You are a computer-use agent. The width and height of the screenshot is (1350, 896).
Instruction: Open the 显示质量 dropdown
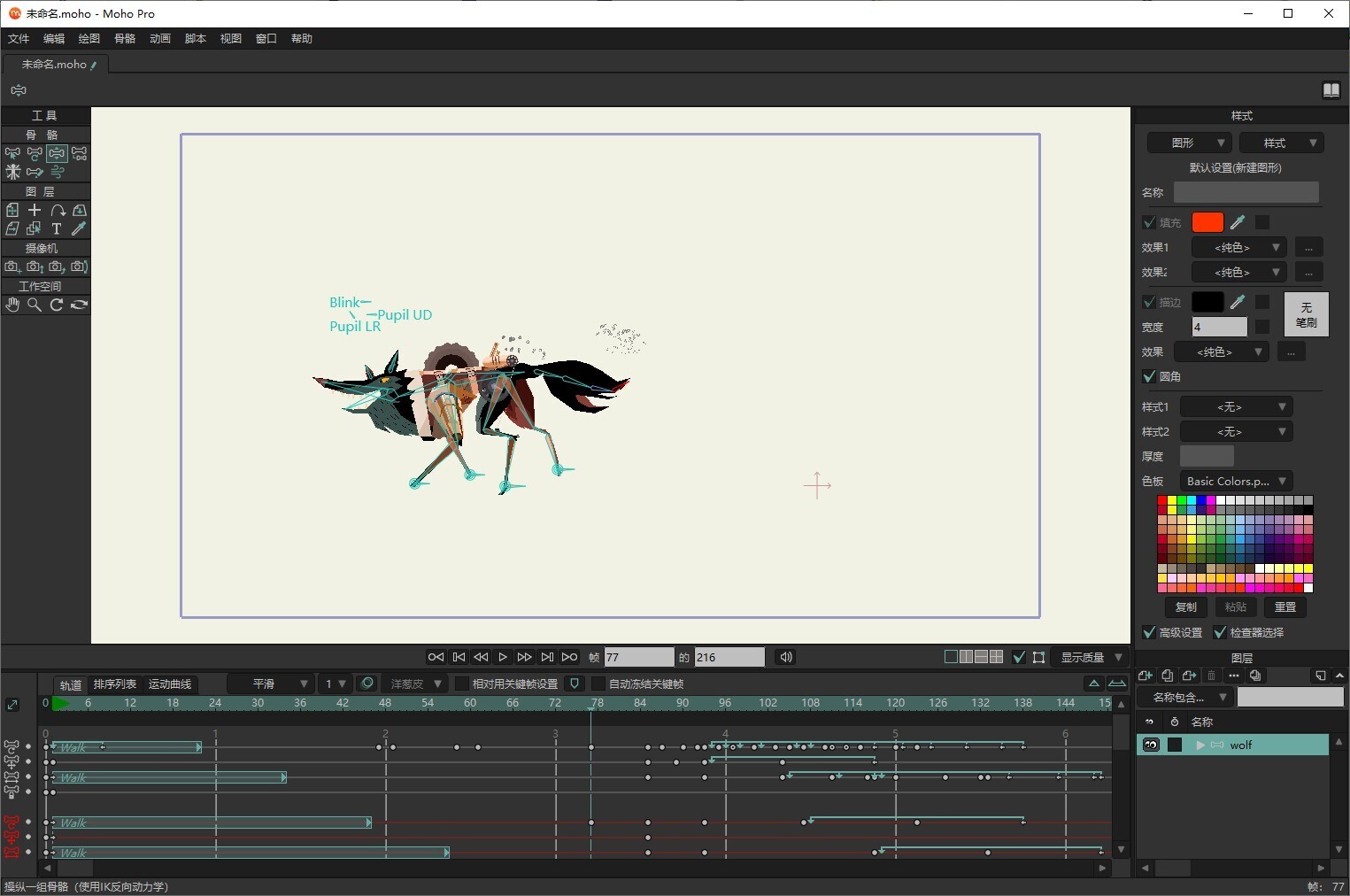coord(1091,657)
